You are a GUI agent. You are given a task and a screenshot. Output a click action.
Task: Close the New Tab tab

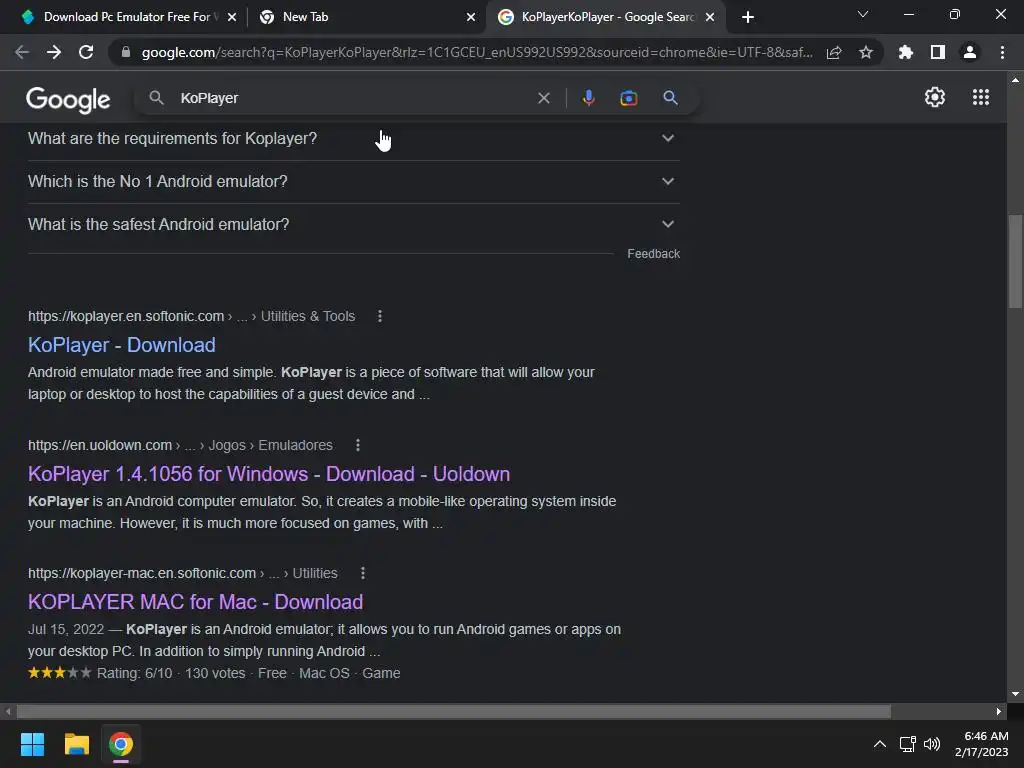(471, 17)
